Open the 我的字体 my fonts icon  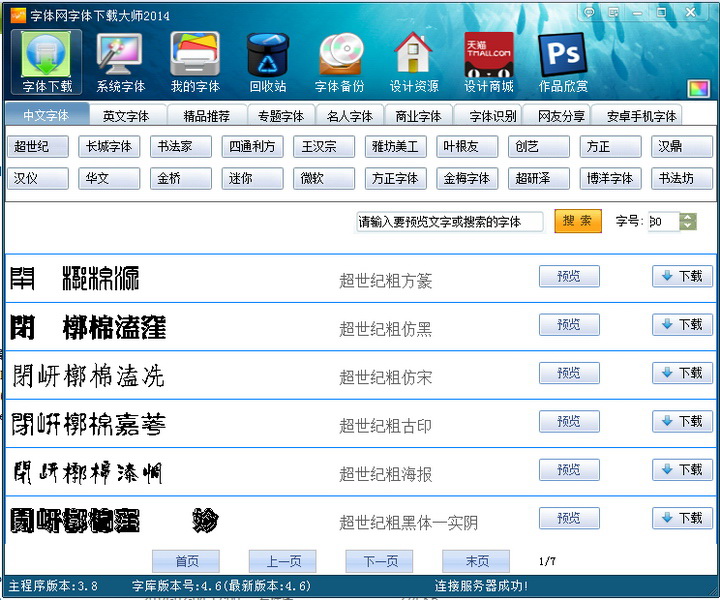pos(195,63)
